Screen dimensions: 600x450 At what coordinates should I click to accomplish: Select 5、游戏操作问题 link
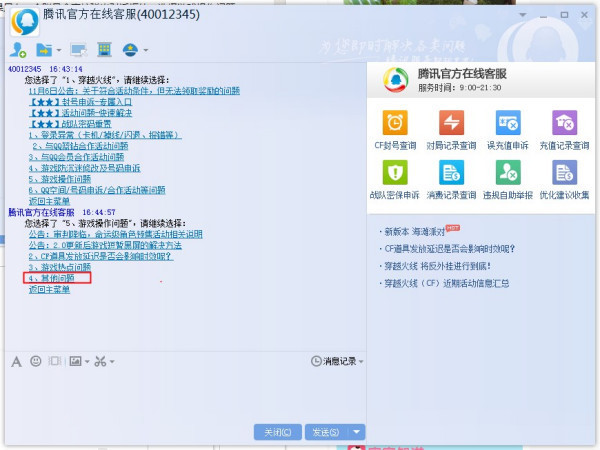[60, 179]
